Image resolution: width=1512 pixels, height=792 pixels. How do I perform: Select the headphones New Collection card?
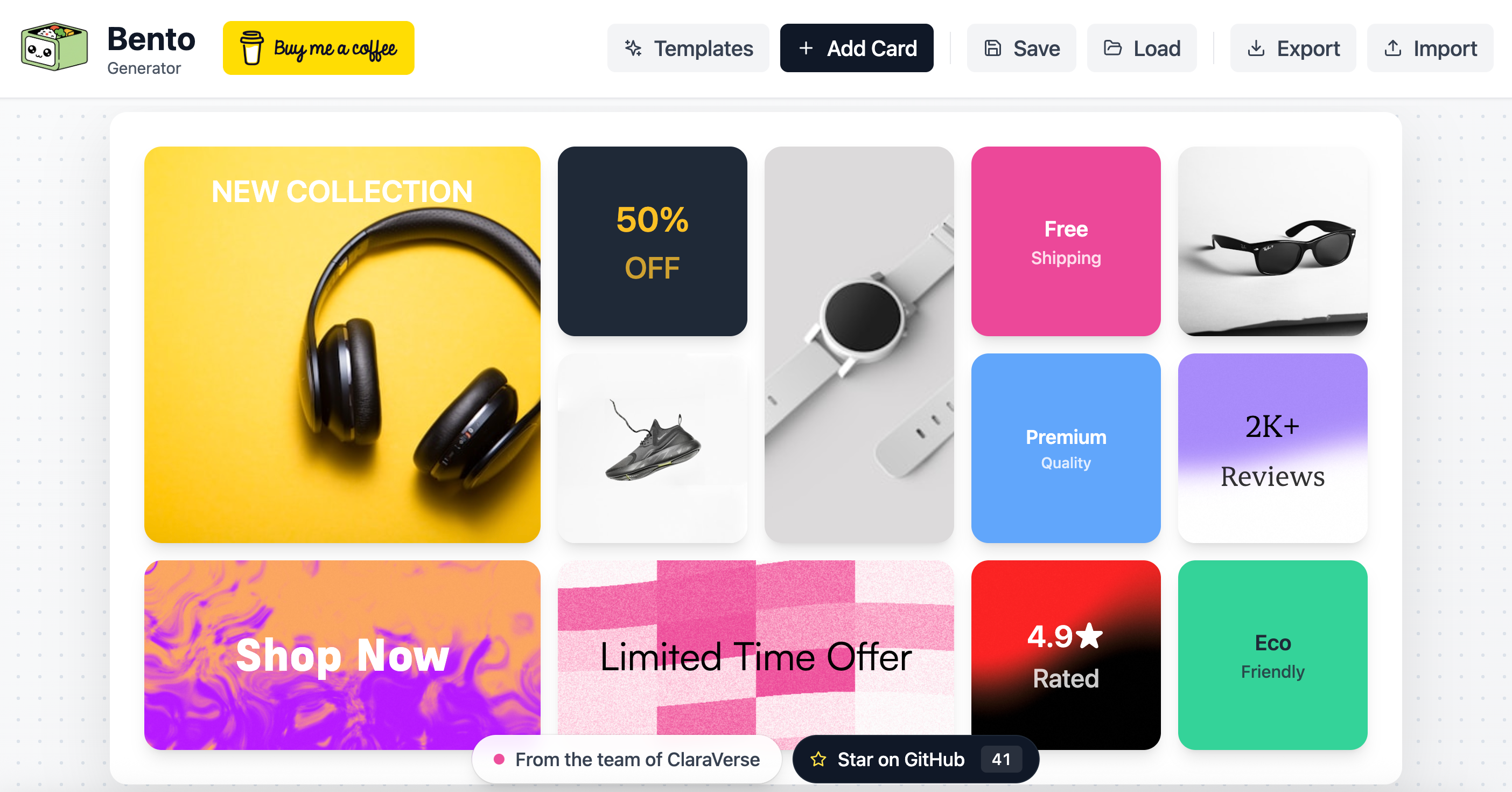(x=342, y=345)
